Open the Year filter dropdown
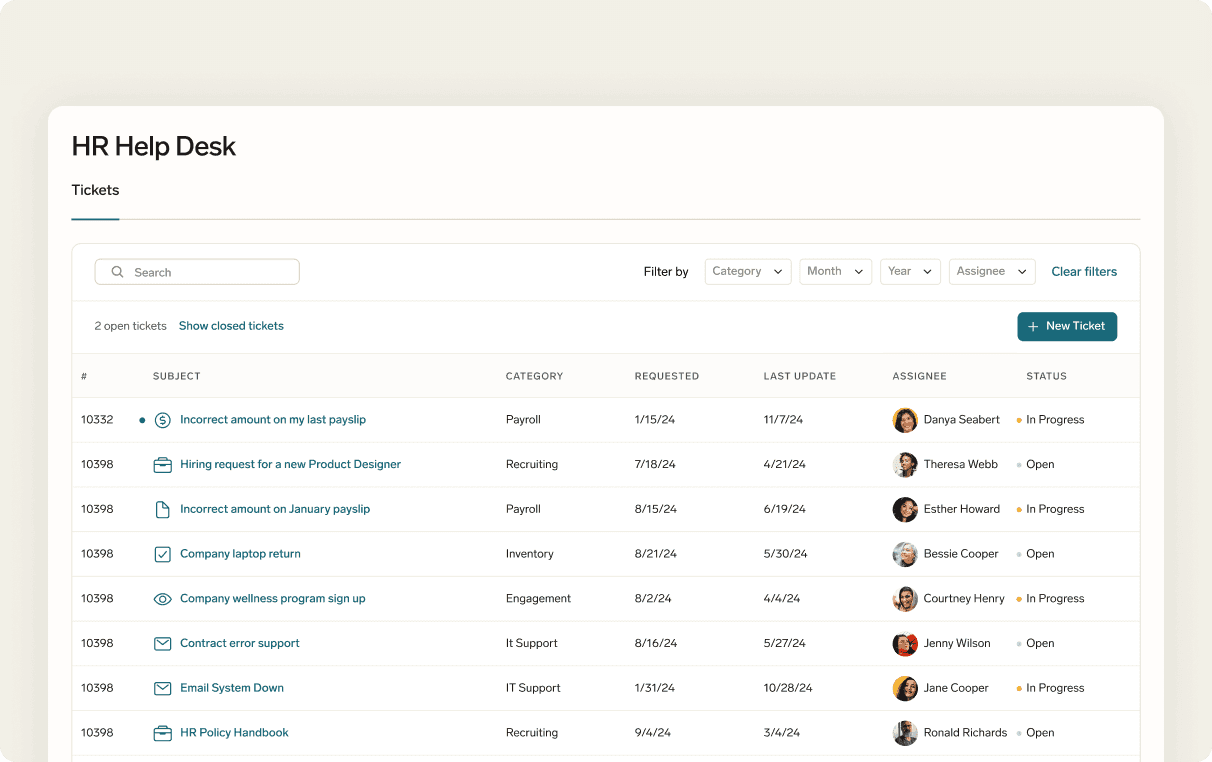 click(x=910, y=272)
